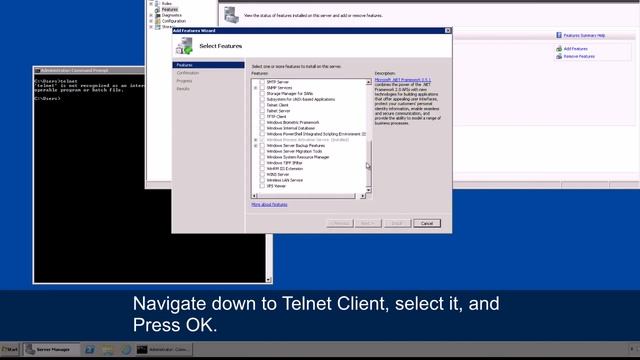Select Diagnostics in Server Manager tree
The image size is (640, 360).
(171, 15)
